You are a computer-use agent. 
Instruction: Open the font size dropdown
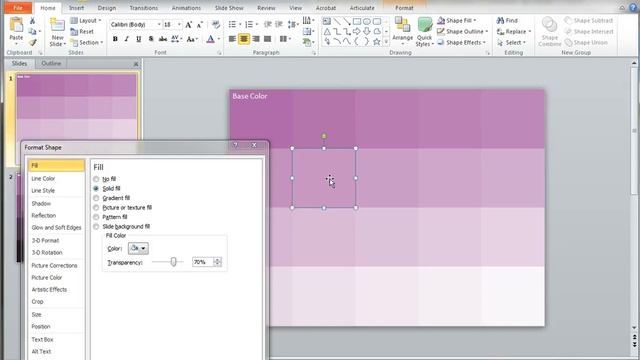(x=179, y=25)
